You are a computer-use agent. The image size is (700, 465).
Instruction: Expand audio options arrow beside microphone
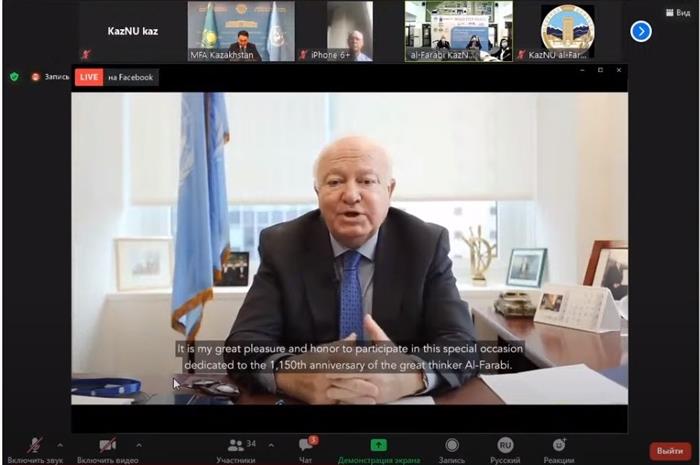(61, 445)
